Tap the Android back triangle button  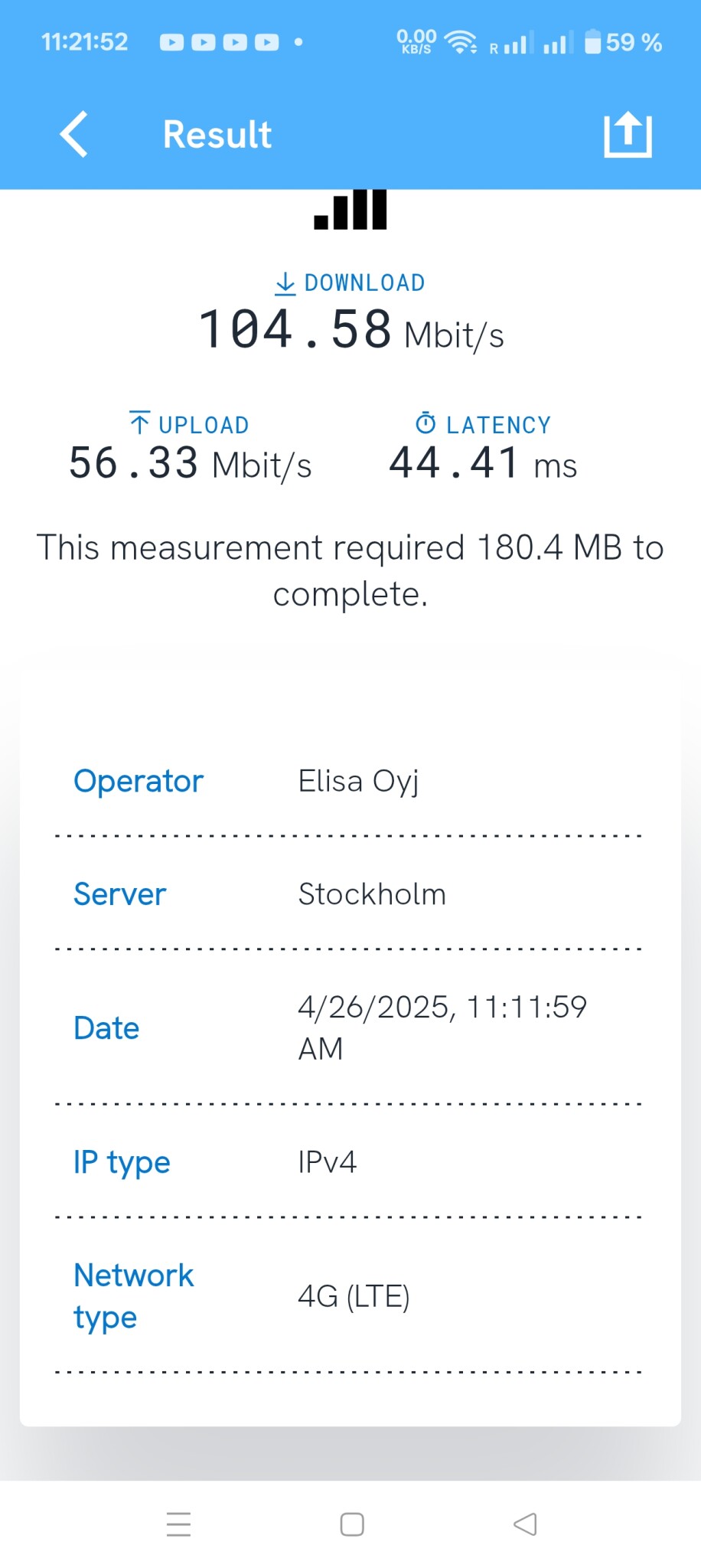point(525,1524)
